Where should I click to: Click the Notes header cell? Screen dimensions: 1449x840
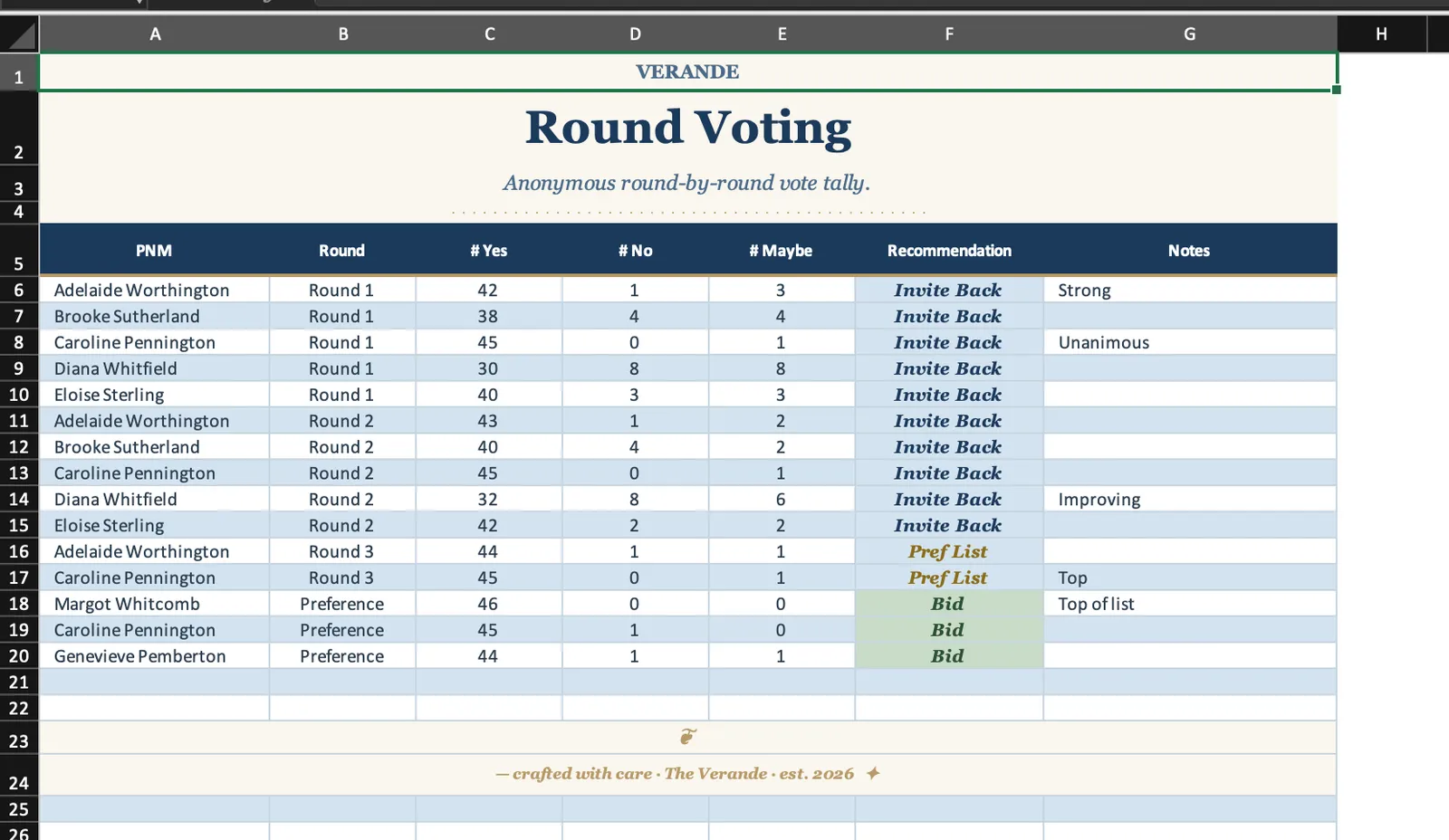(1190, 251)
